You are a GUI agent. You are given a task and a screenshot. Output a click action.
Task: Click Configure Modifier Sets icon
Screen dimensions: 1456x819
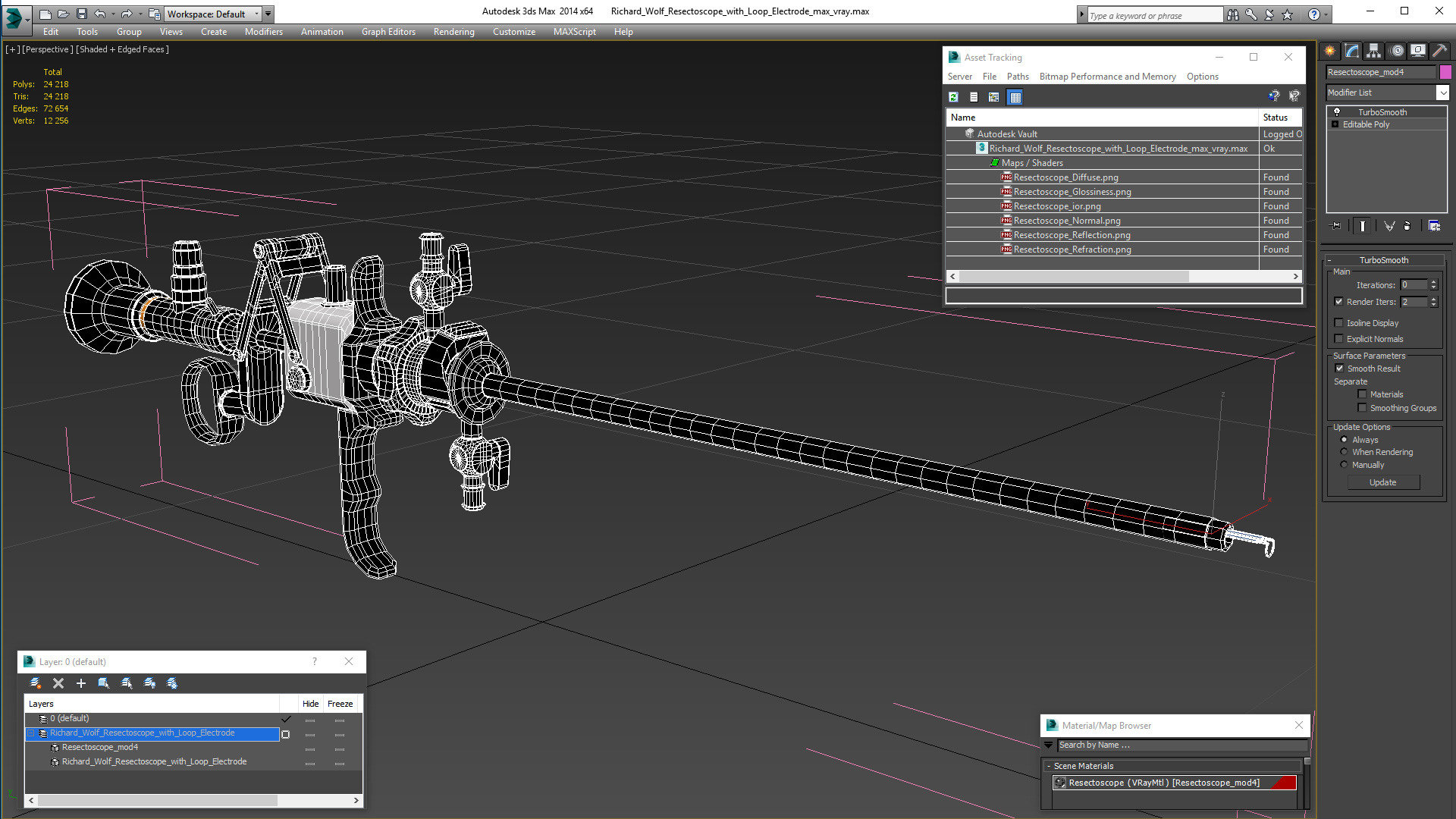(1434, 226)
